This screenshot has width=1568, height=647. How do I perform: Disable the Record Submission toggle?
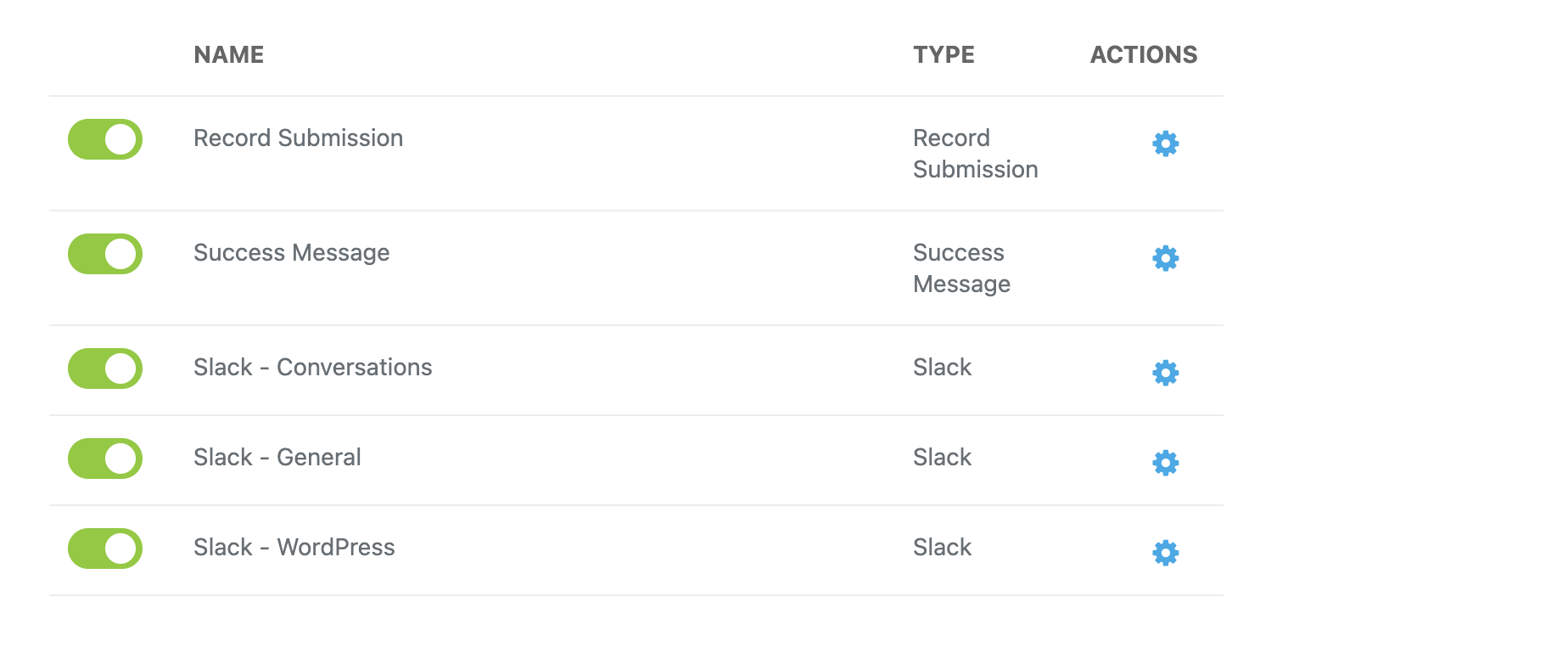(105, 139)
